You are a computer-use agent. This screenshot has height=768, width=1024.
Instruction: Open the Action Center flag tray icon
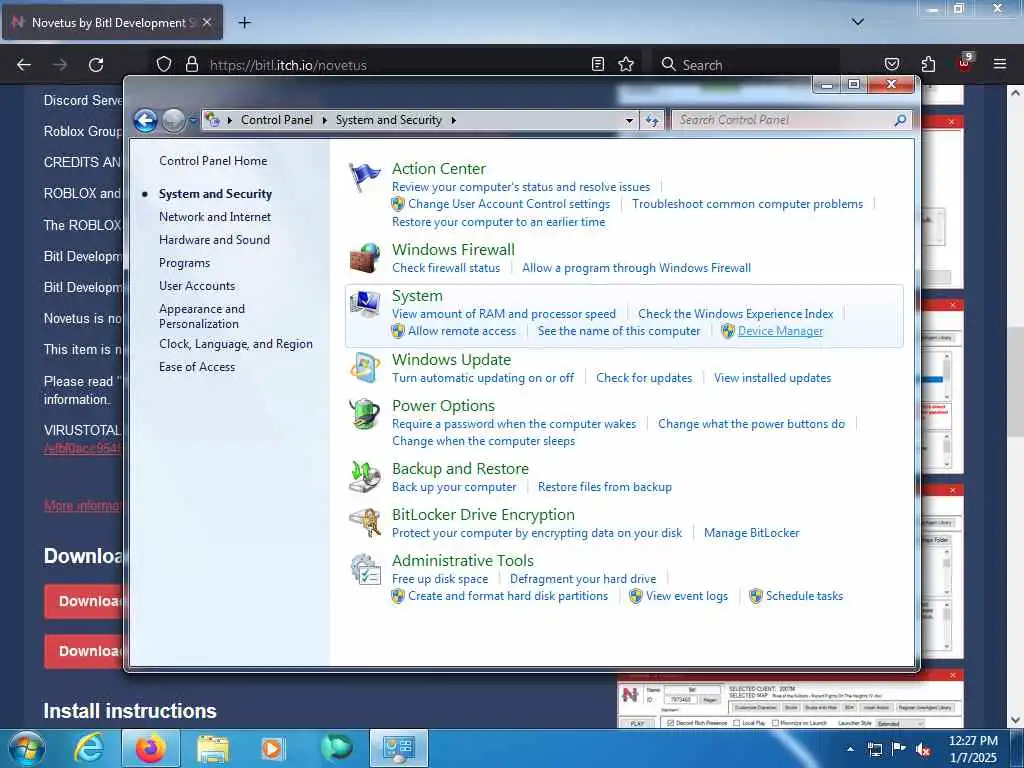point(899,749)
